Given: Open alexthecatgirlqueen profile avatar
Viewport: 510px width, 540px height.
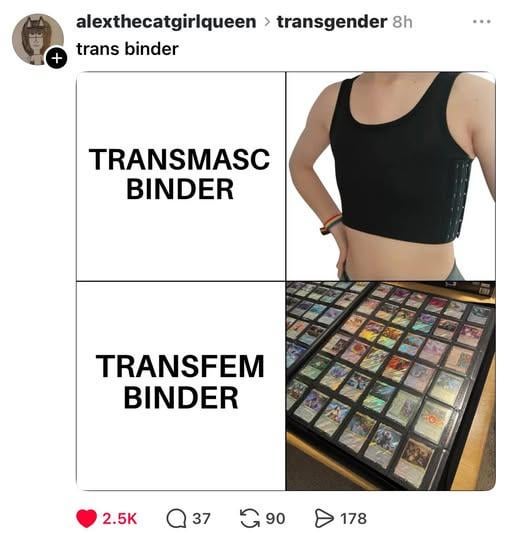Looking at the screenshot, I should click(x=38, y=39).
